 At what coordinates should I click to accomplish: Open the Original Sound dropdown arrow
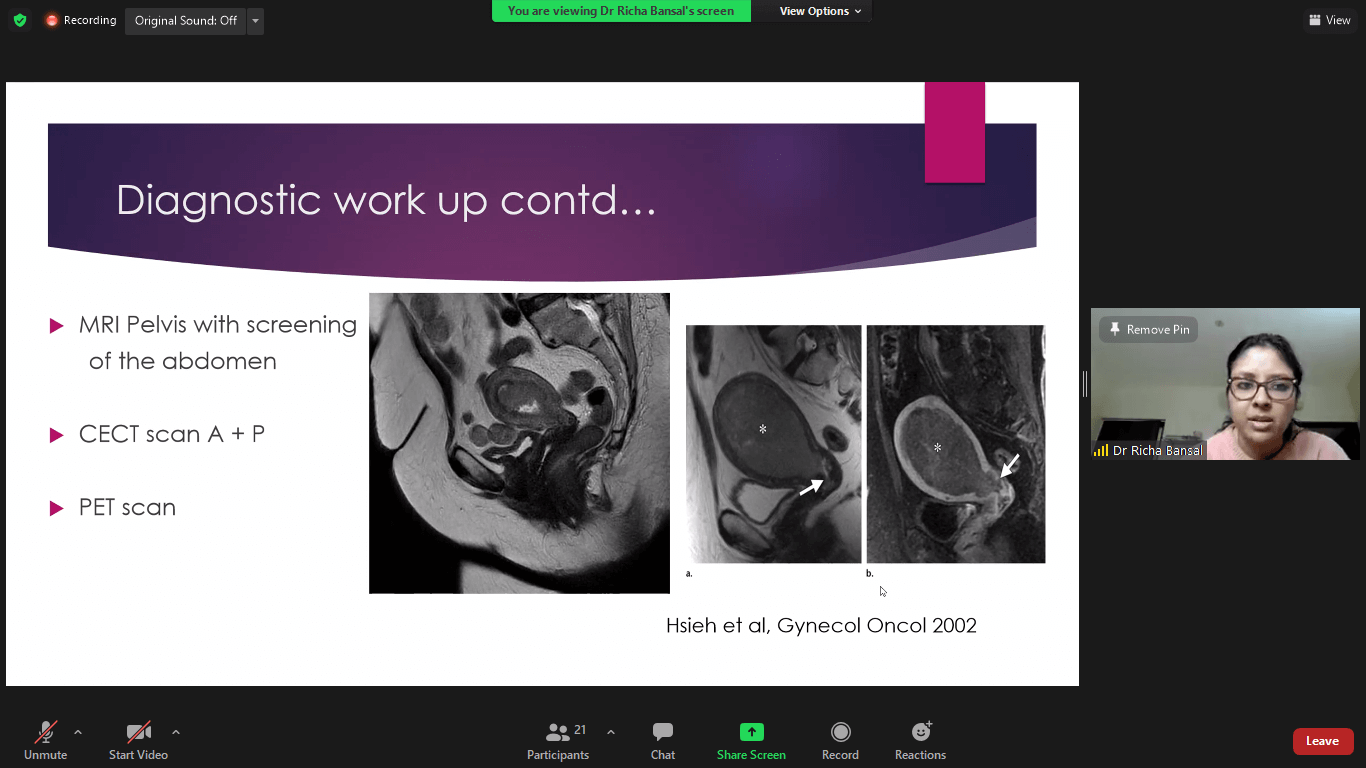[255, 21]
